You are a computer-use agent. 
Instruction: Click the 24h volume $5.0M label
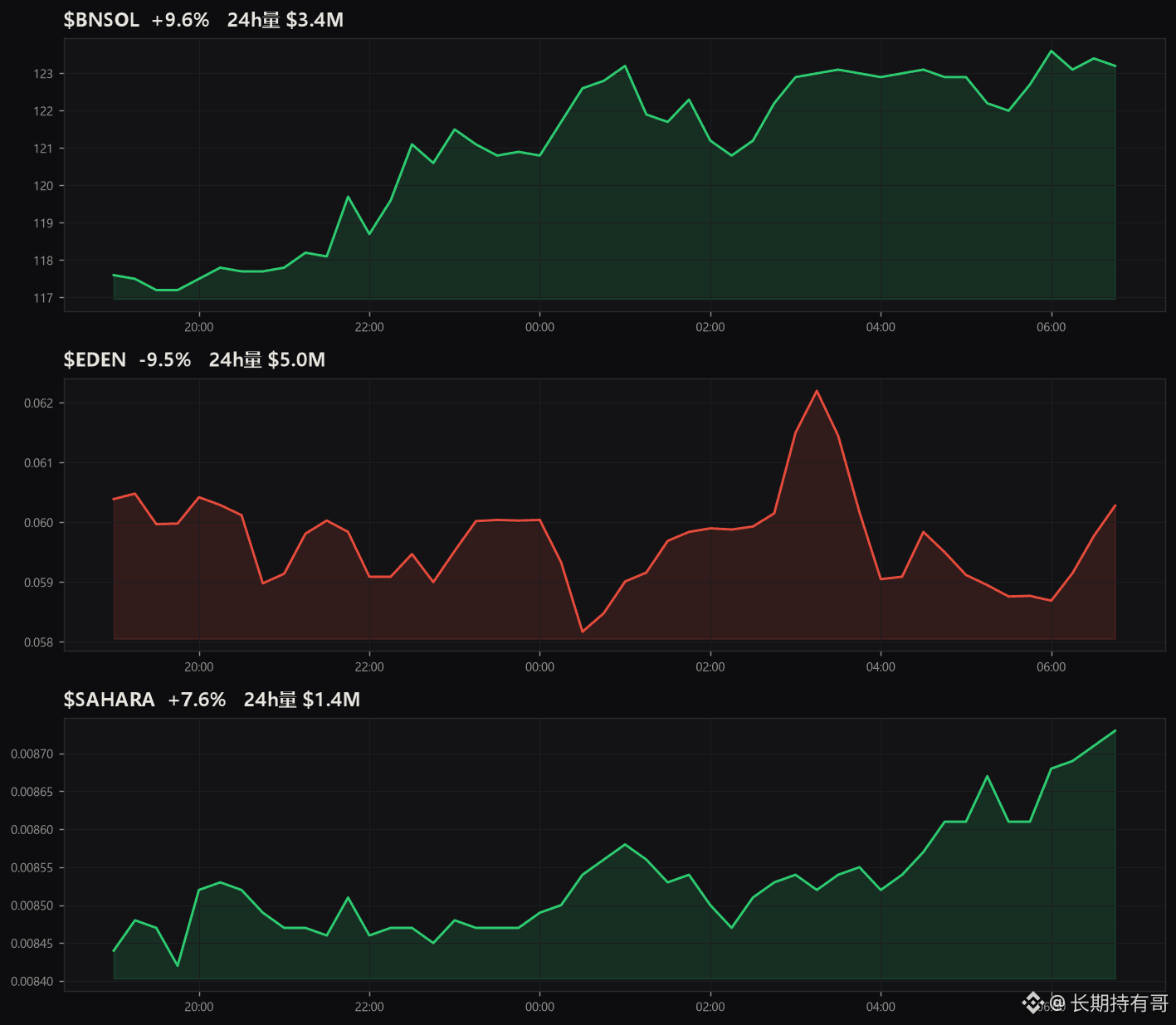[267, 359]
